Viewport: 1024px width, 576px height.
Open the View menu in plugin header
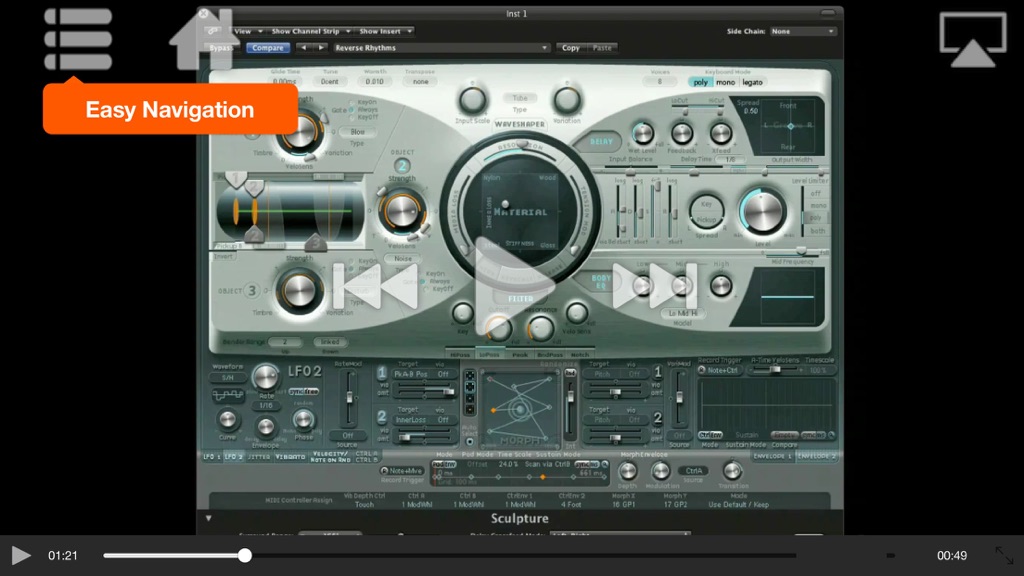pos(248,31)
